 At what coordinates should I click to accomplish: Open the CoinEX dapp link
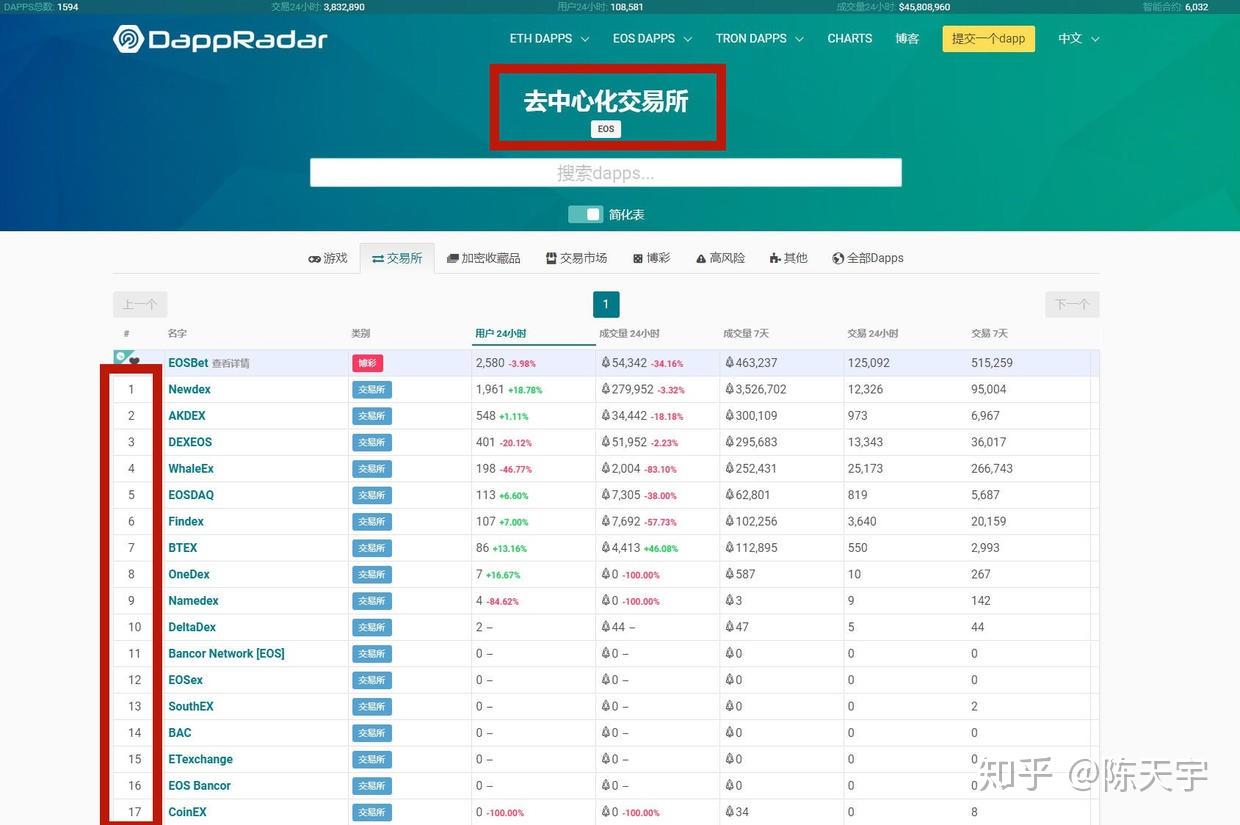point(187,812)
